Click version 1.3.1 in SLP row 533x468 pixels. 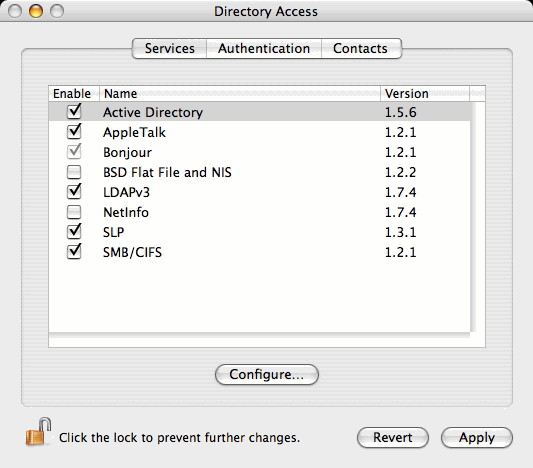point(400,232)
